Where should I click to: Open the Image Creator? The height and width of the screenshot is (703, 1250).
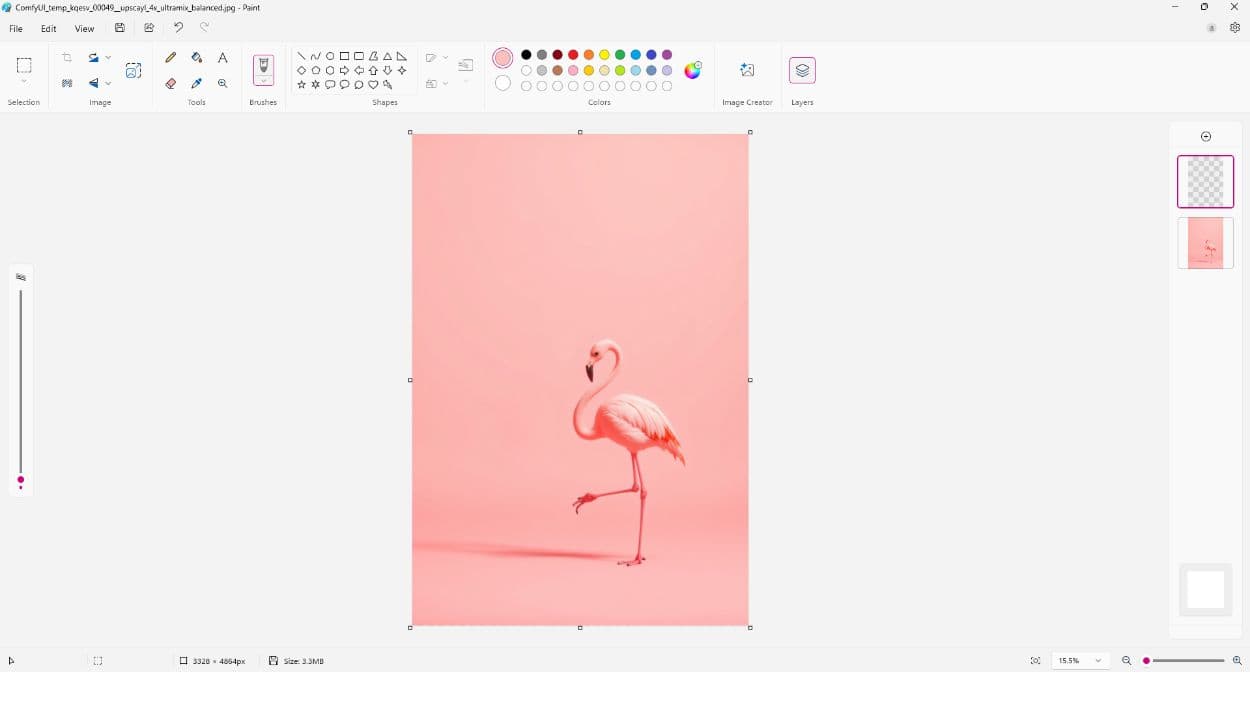click(x=747, y=70)
